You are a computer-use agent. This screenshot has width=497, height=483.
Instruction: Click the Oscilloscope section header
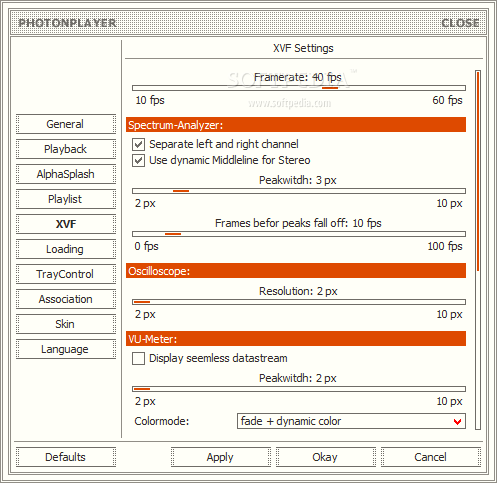296,271
